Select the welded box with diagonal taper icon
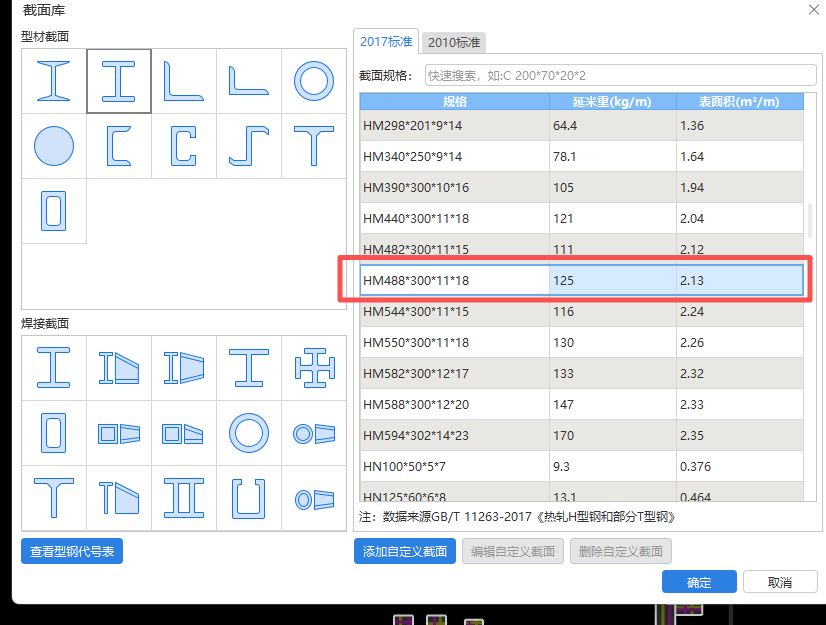The height and width of the screenshot is (625, 826). (184, 433)
